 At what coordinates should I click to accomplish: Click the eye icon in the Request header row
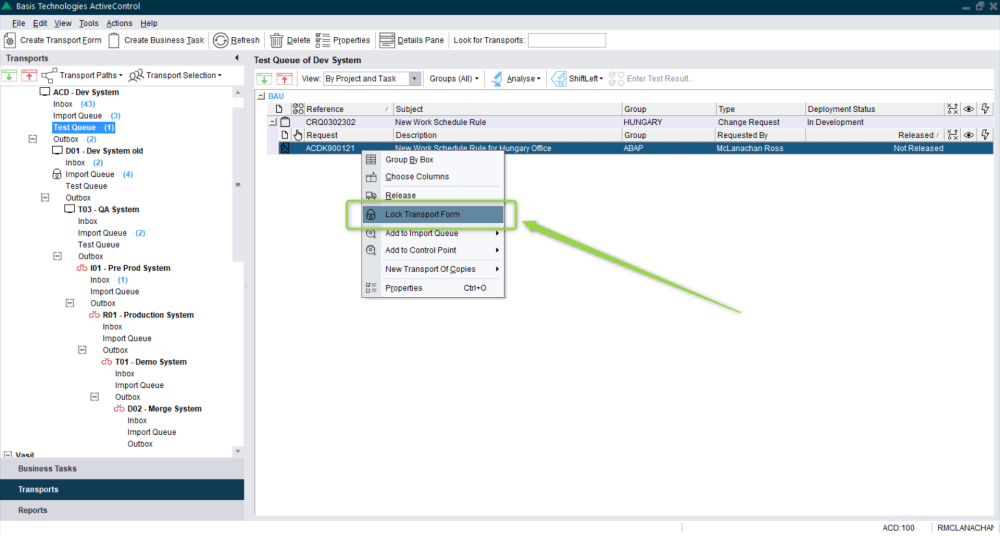coord(968,135)
